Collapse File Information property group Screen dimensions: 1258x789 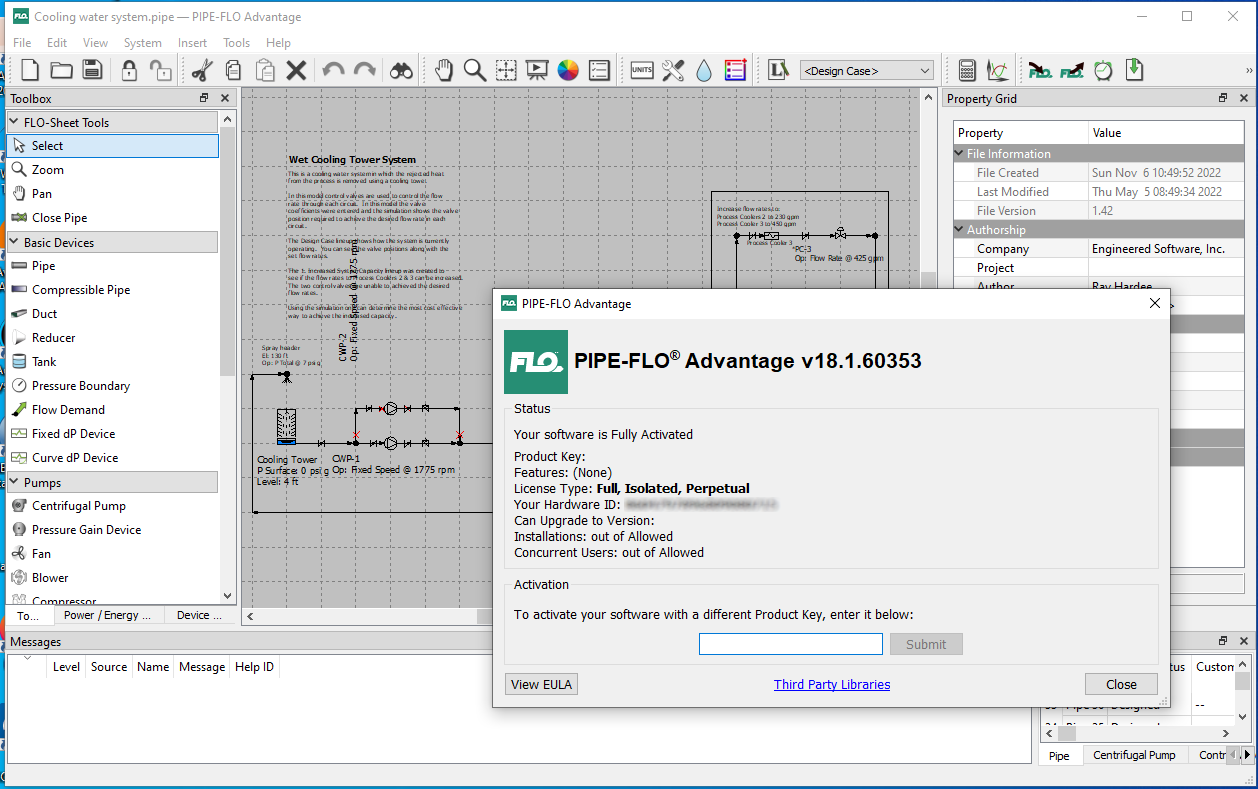pos(959,154)
